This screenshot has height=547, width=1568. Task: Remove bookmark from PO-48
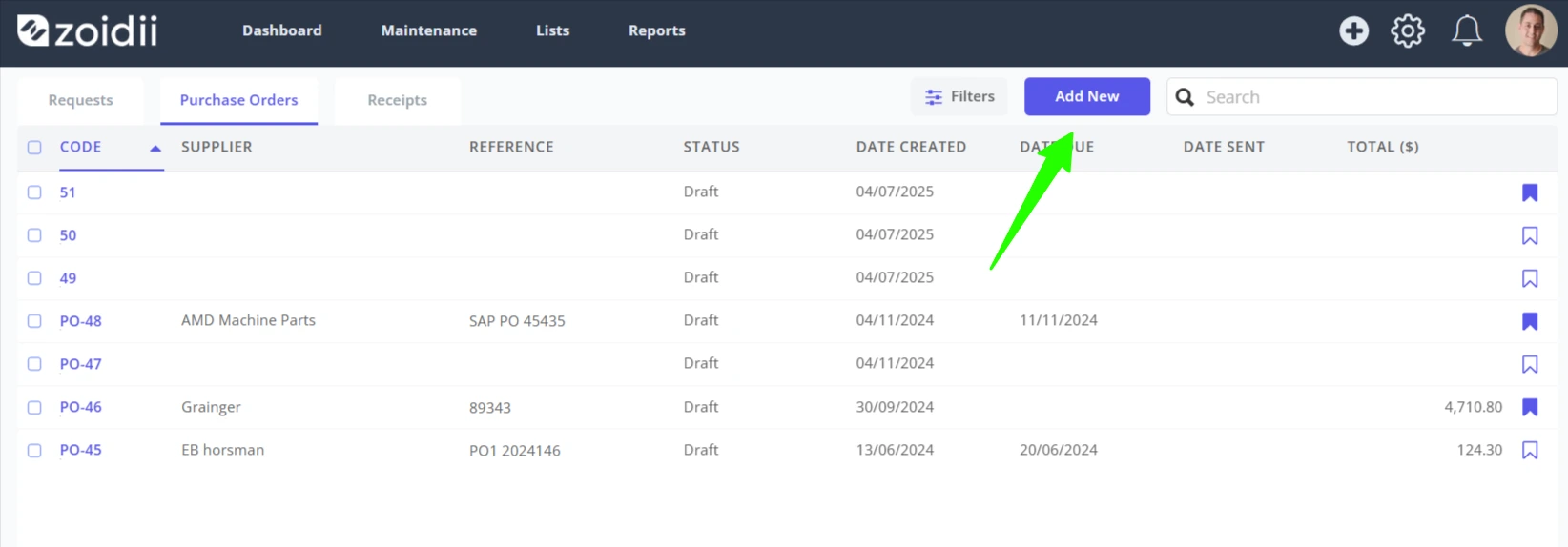click(1530, 321)
